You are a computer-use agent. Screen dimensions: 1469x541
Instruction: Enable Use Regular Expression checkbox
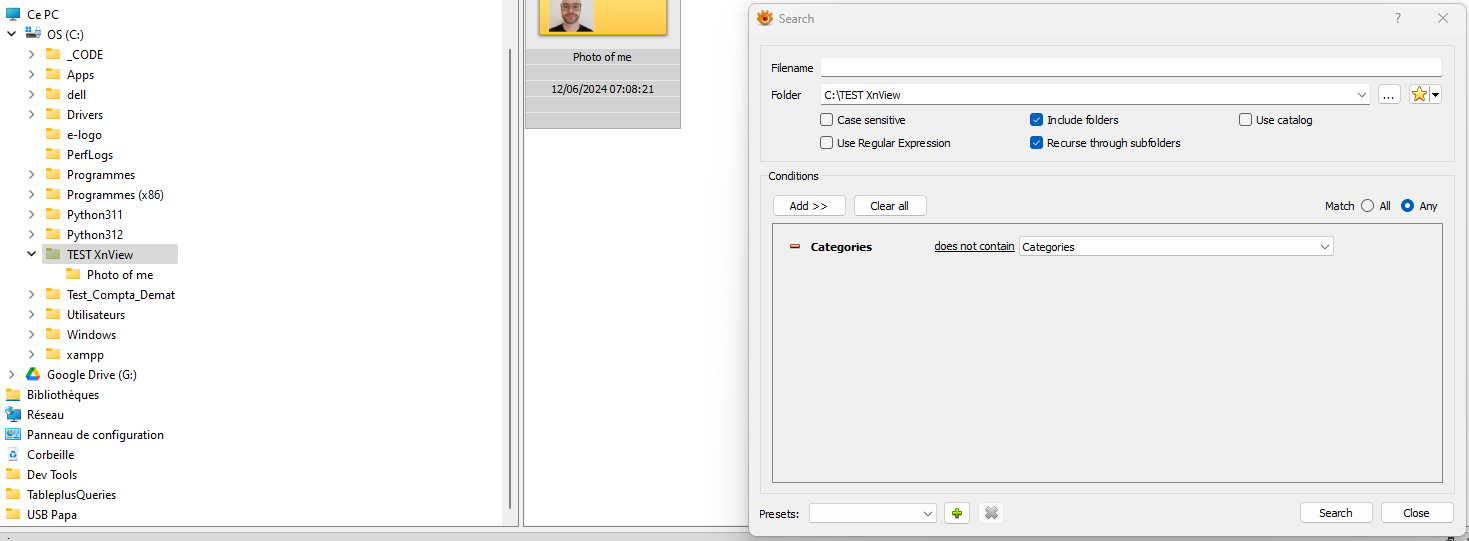826,143
